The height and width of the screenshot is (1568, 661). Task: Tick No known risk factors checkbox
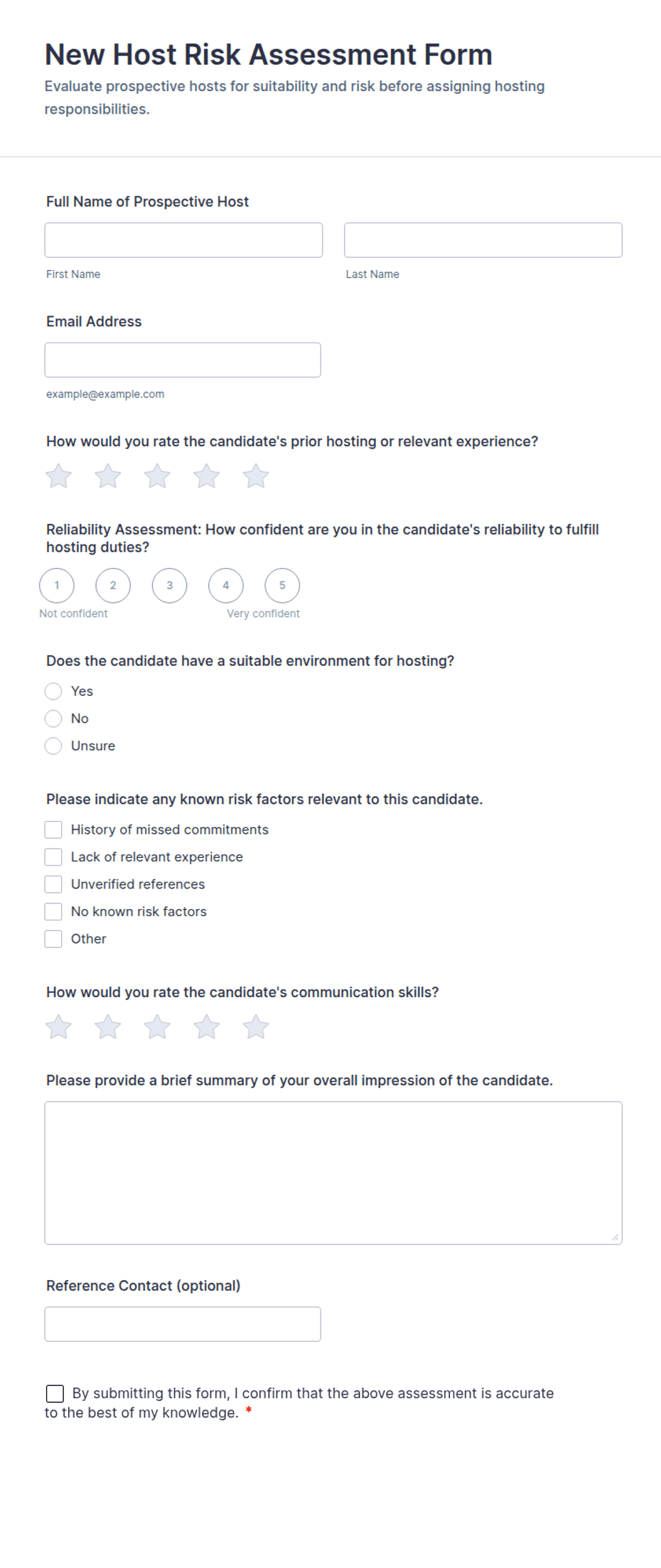(x=53, y=912)
